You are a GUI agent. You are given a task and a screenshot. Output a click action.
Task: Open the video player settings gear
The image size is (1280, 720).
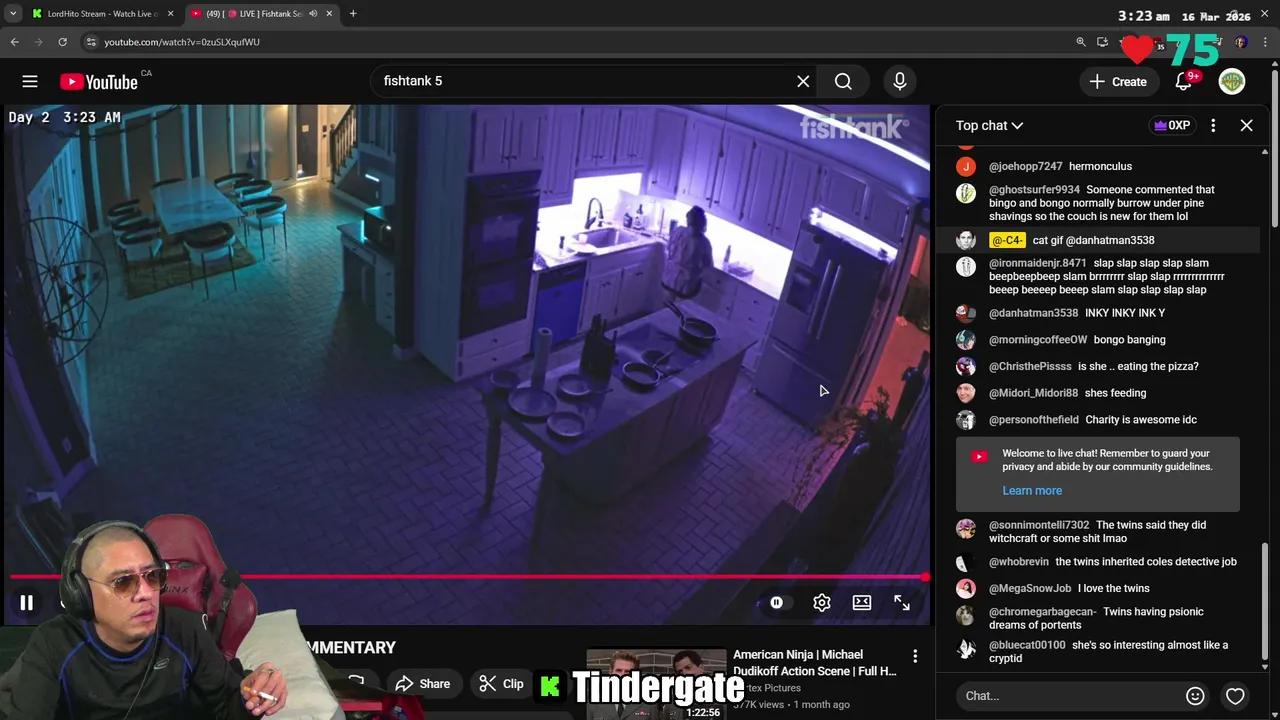click(x=821, y=602)
